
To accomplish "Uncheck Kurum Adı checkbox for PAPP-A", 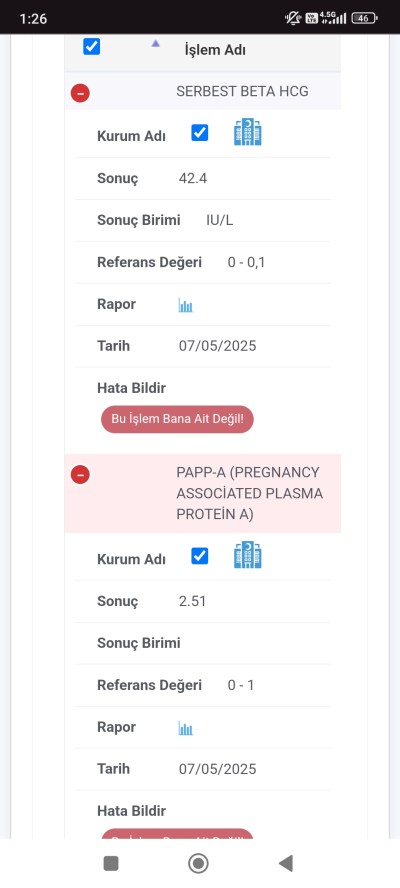I will point(199,556).
